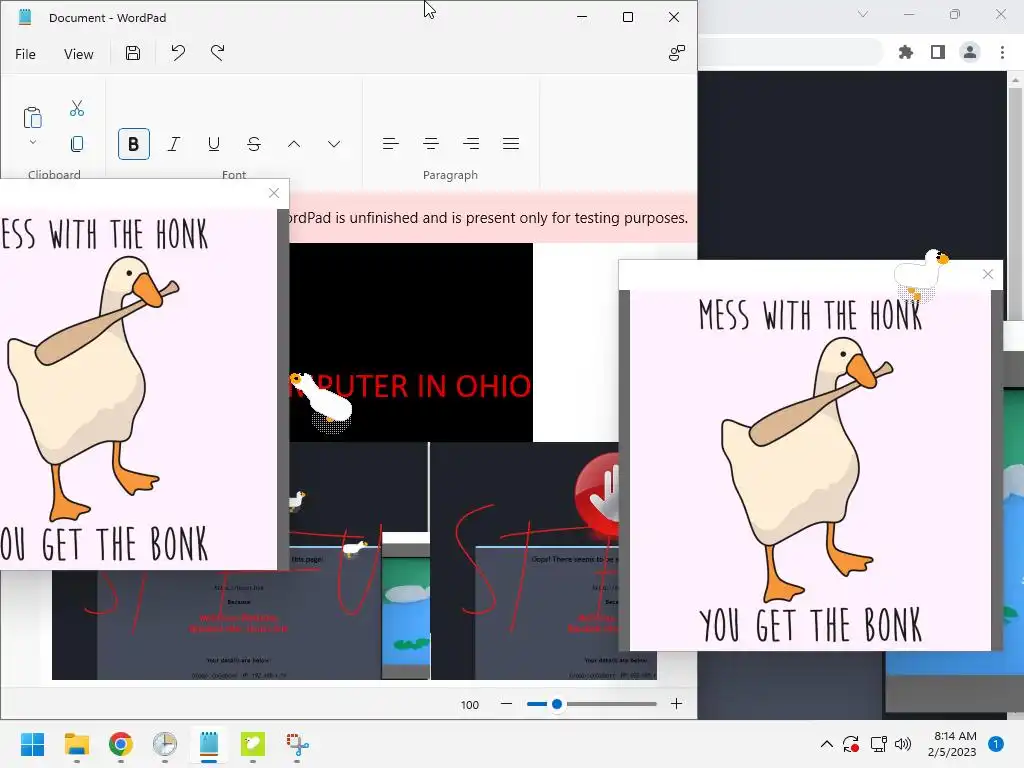Toggle the Chrome side panel icon
This screenshot has width=1024, height=768.
pyautogui.click(x=938, y=52)
